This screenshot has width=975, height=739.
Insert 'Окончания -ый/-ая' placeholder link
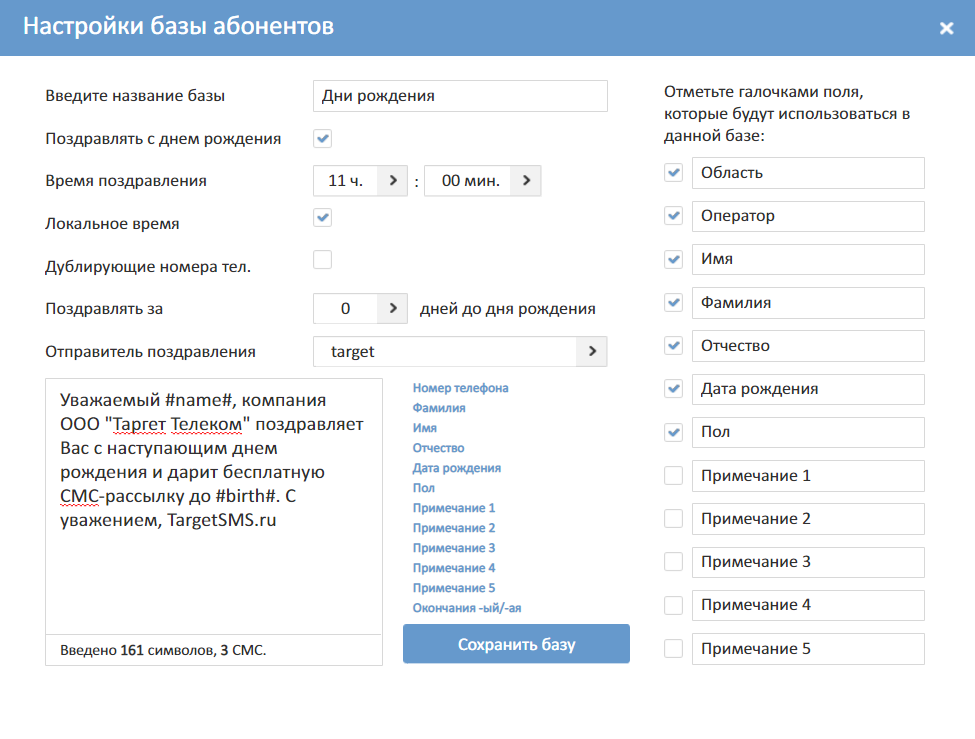click(x=467, y=608)
